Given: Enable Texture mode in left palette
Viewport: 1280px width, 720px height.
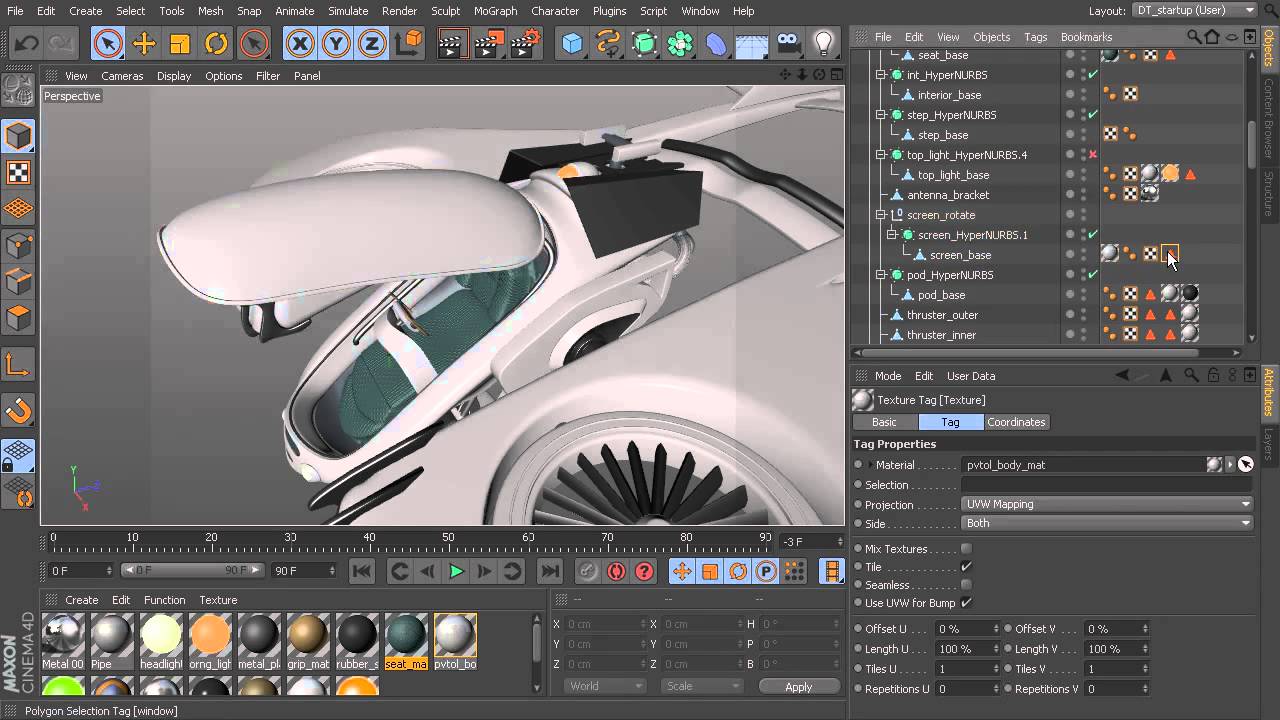Looking at the screenshot, I should 18,172.
